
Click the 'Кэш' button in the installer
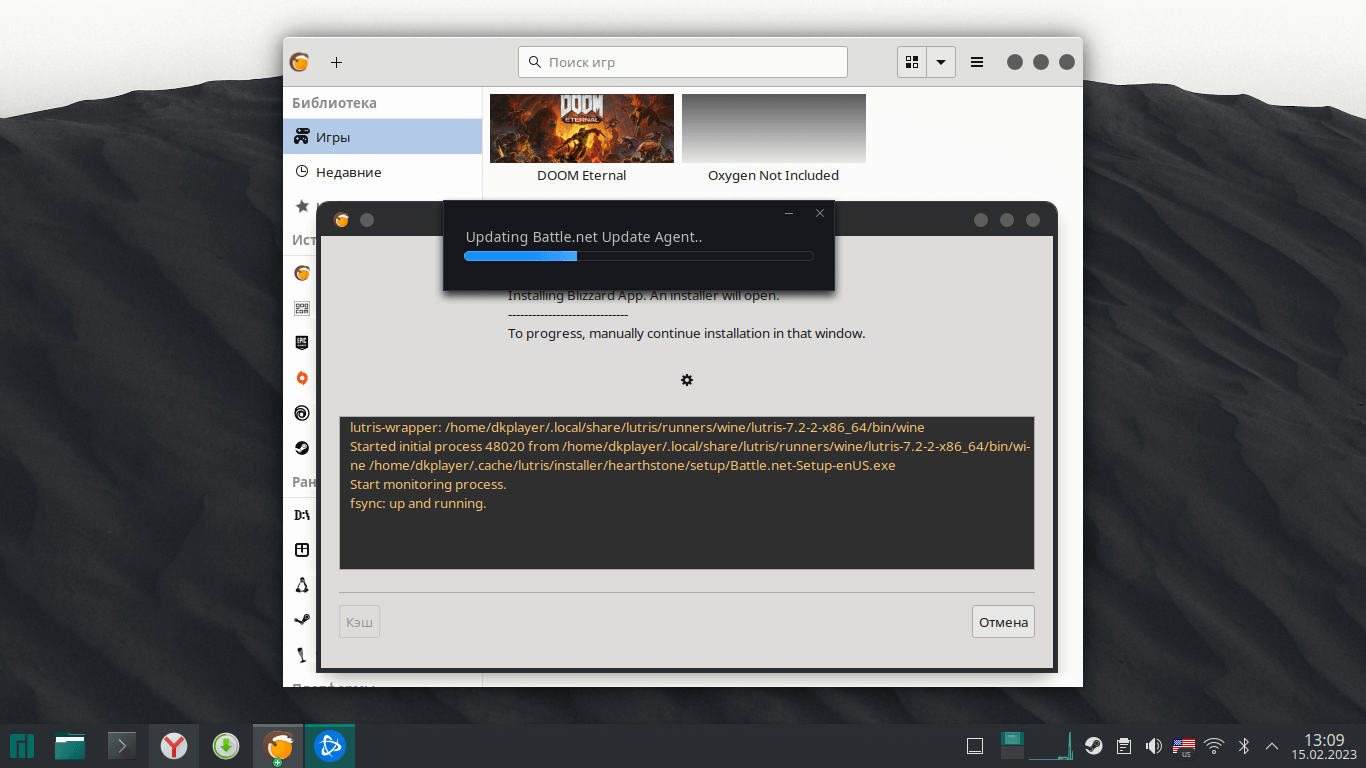coord(360,622)
